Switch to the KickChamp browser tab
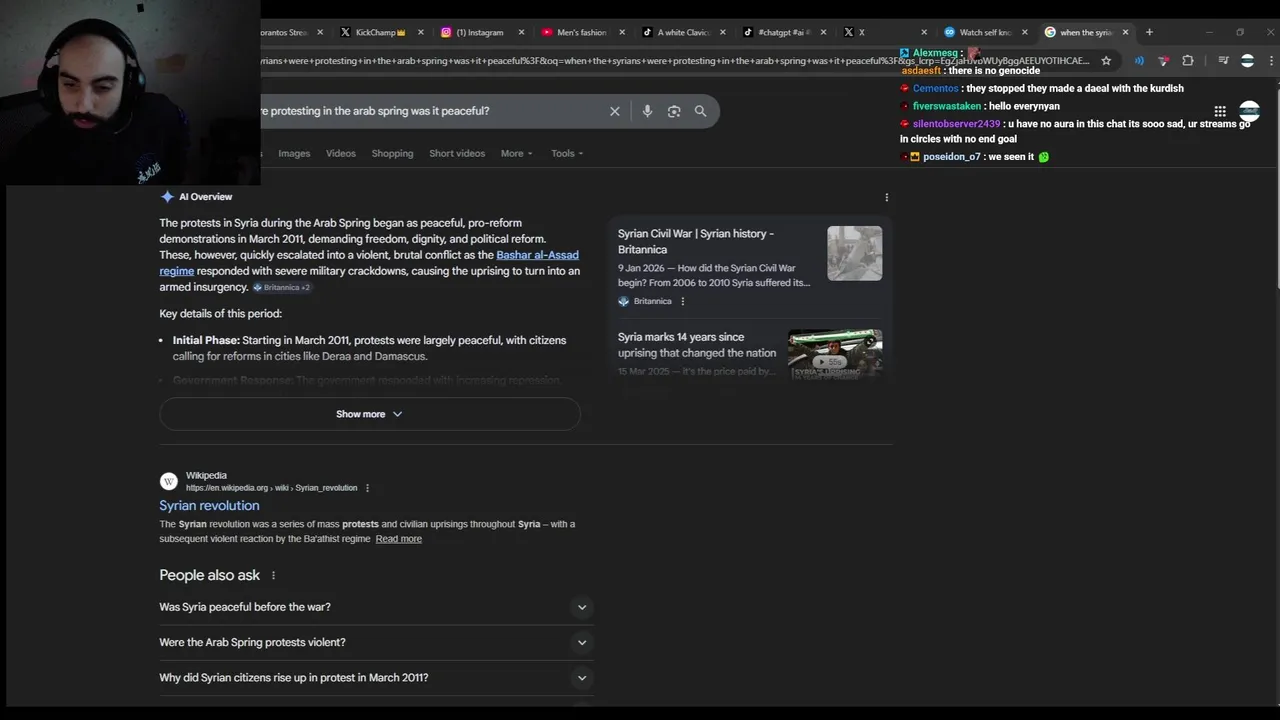Screen dimensions: 1280x720 pos(380,32)
